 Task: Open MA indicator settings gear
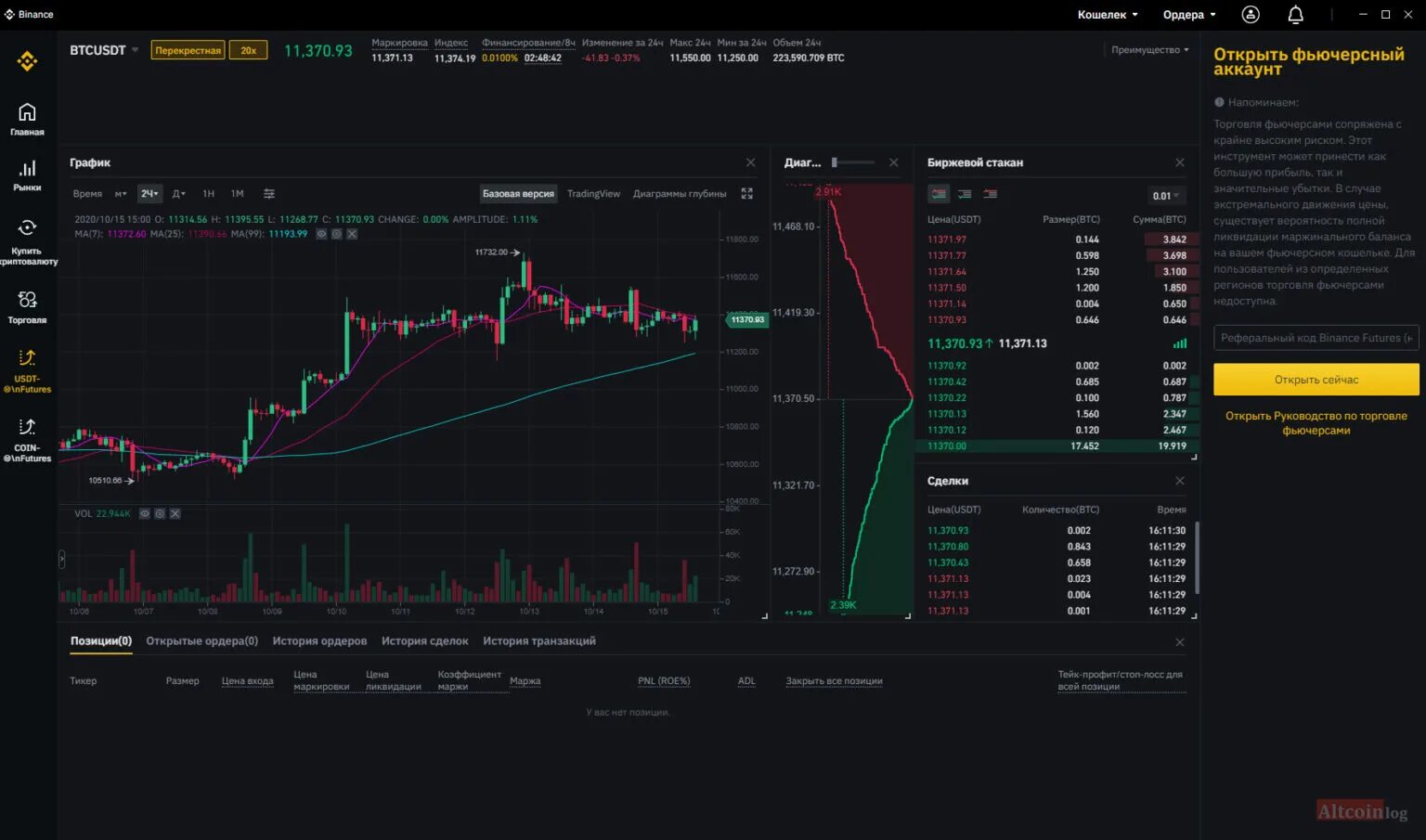[336, 234]
